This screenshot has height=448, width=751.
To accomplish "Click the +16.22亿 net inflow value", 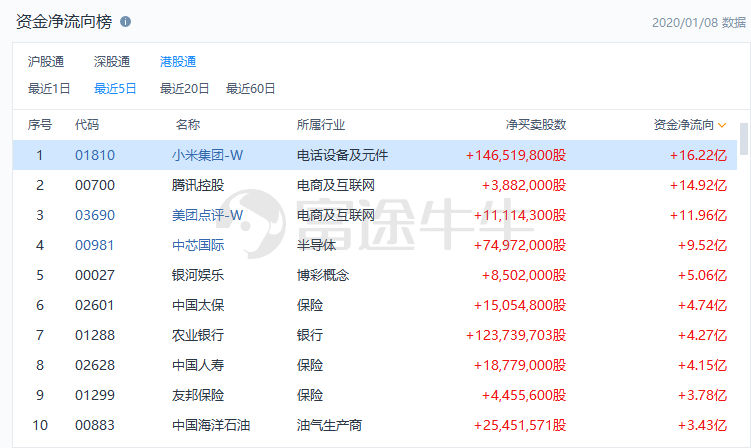I will click(x=698, y=155).
